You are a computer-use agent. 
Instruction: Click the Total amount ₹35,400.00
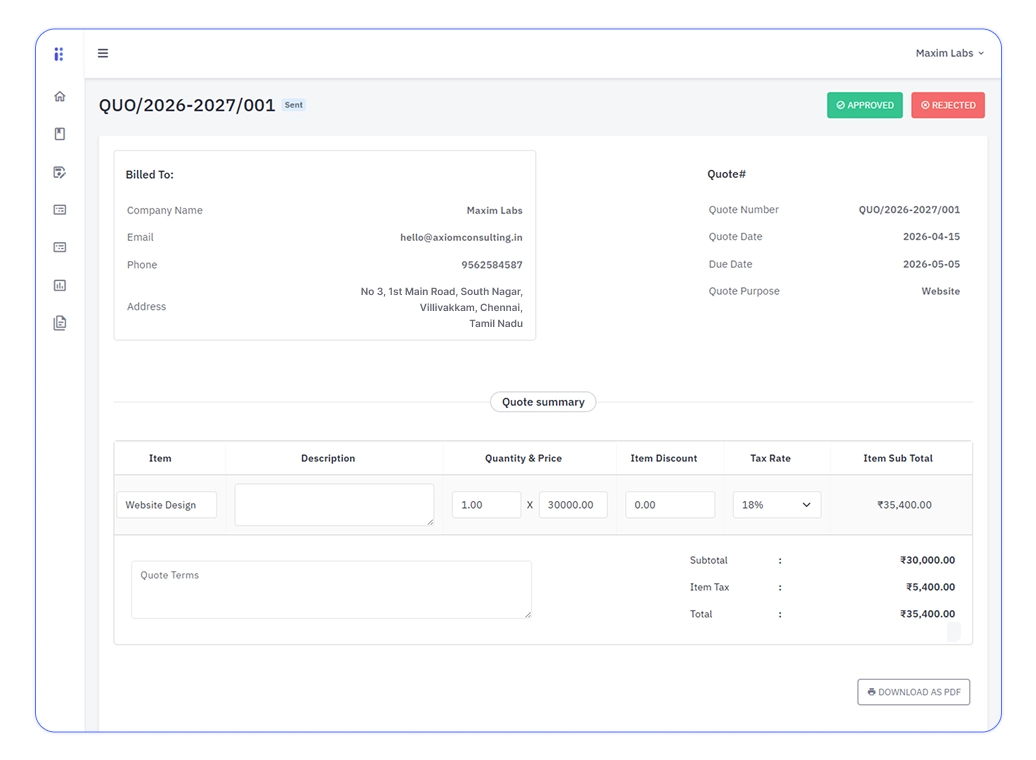click(x=927, y=614)
